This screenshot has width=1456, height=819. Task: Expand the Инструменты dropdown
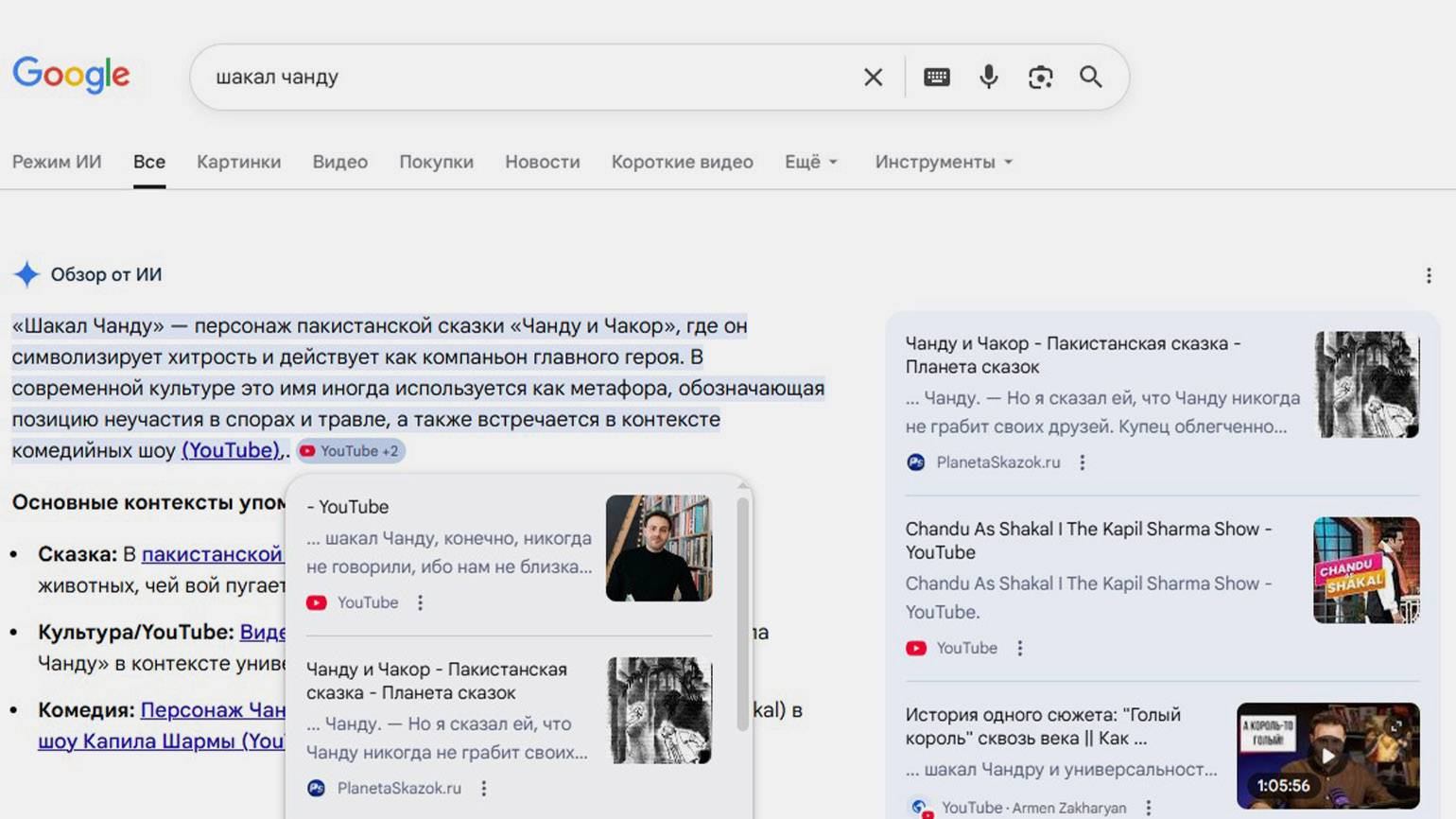tap(943, 162)
